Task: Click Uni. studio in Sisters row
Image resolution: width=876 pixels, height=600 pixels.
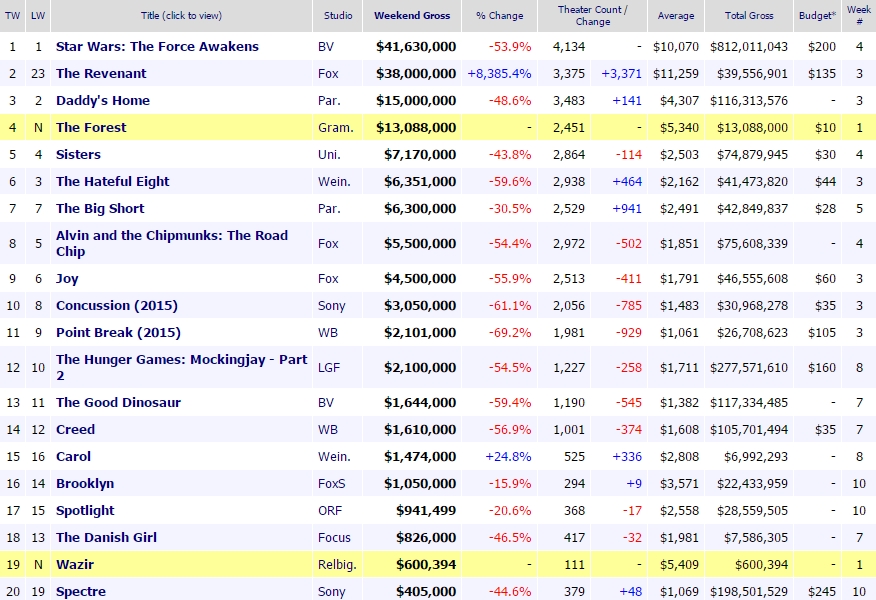Action: pos(329,154)
